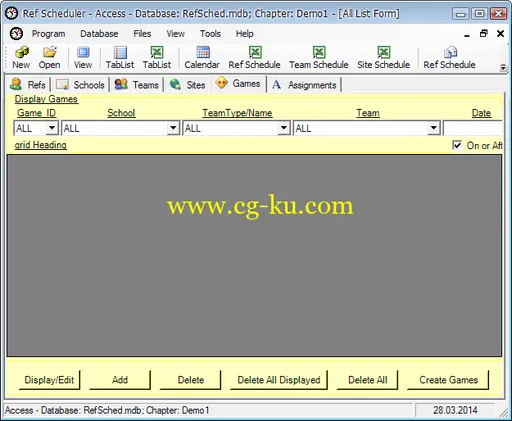Viewport: 512px width, 421px height.
Task: Open the Program menu
Action: [x=48, y=34]
